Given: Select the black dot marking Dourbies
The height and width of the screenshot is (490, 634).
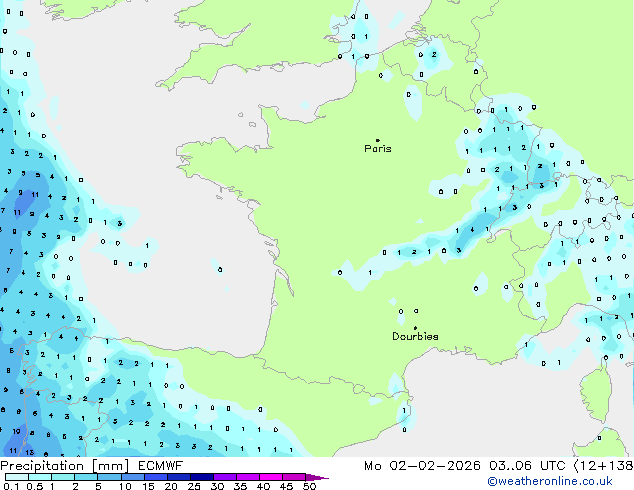Looking at the screenshot, I should [415, 328].
